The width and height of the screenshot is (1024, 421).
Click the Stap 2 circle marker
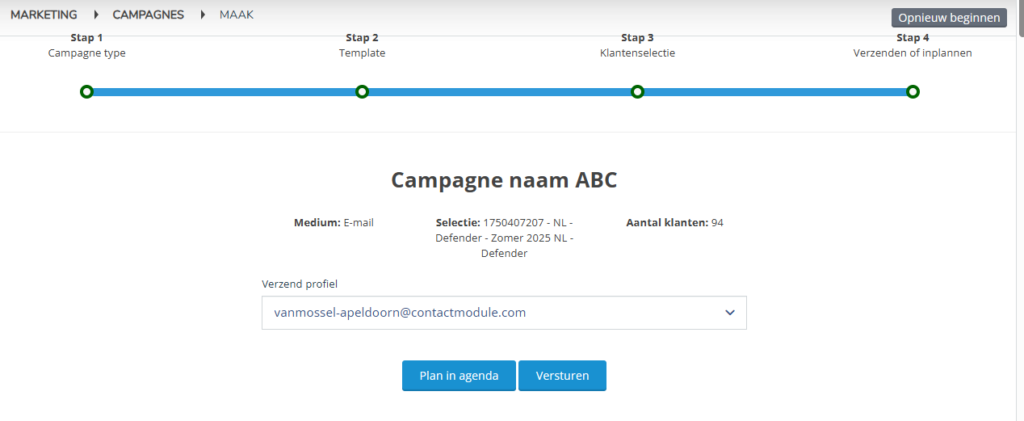click(362, 92)
